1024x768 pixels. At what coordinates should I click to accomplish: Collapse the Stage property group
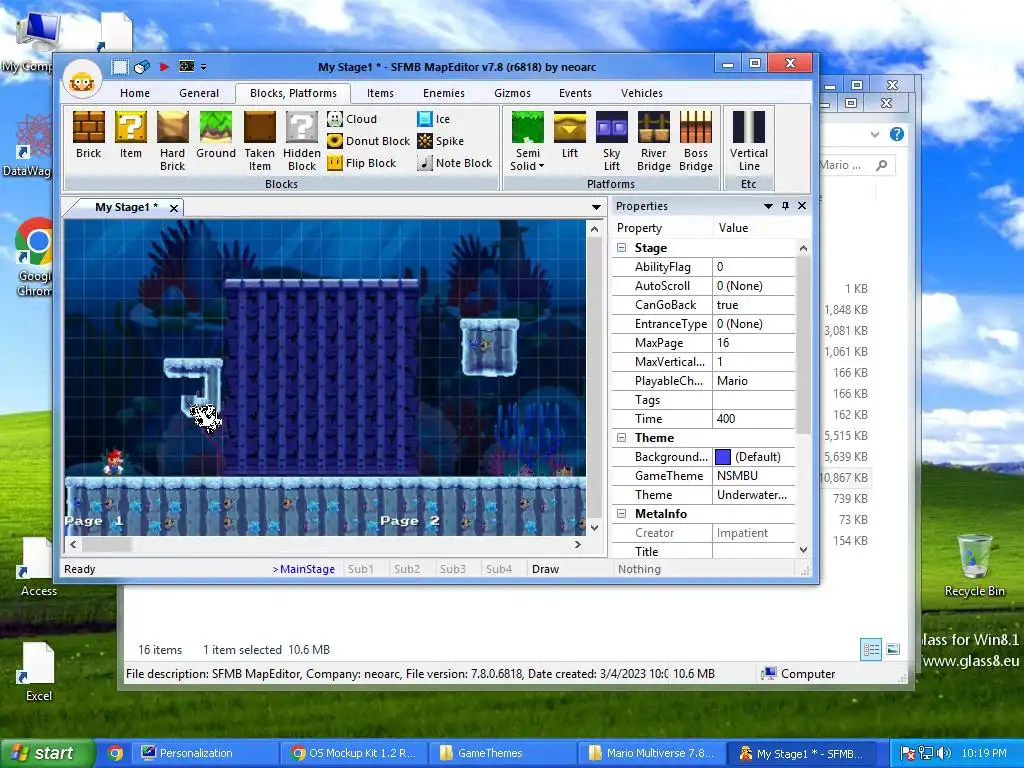622,248
